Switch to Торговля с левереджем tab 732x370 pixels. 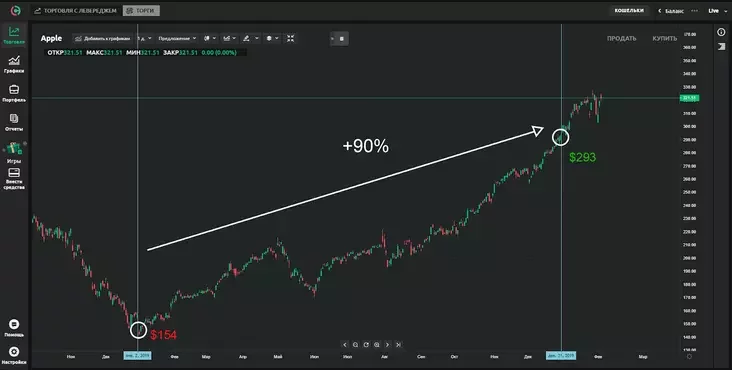[x=75, y=11]
